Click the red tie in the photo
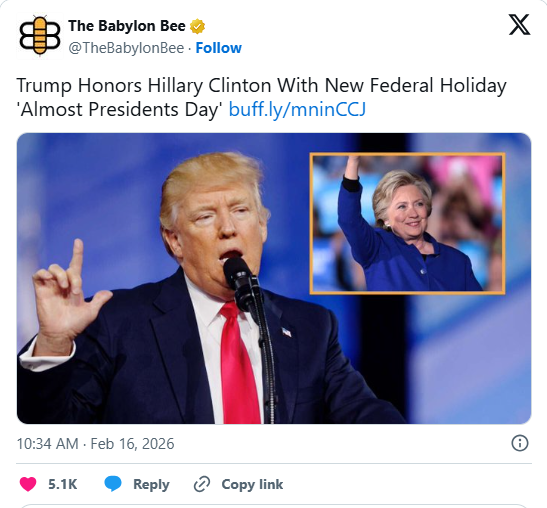Image resolution: width=547 pixels, height=508 pixels. tap(238, 363)
